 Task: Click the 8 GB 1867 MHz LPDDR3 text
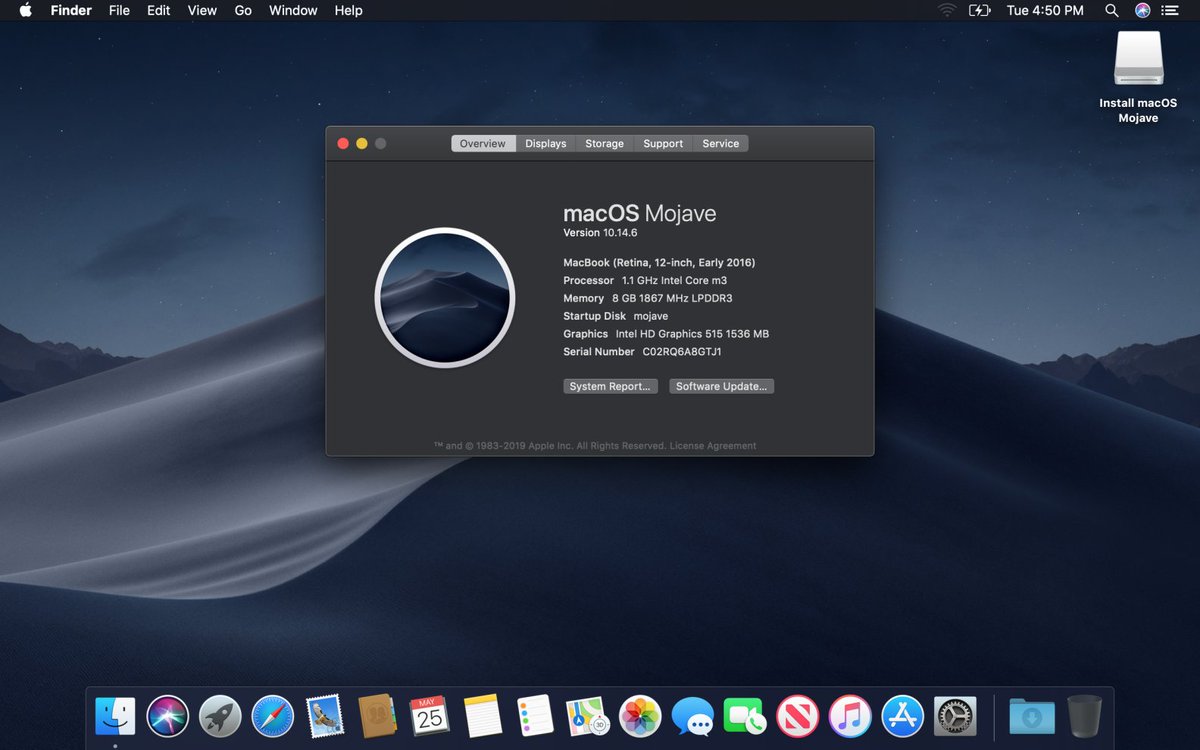pos(672,298)
